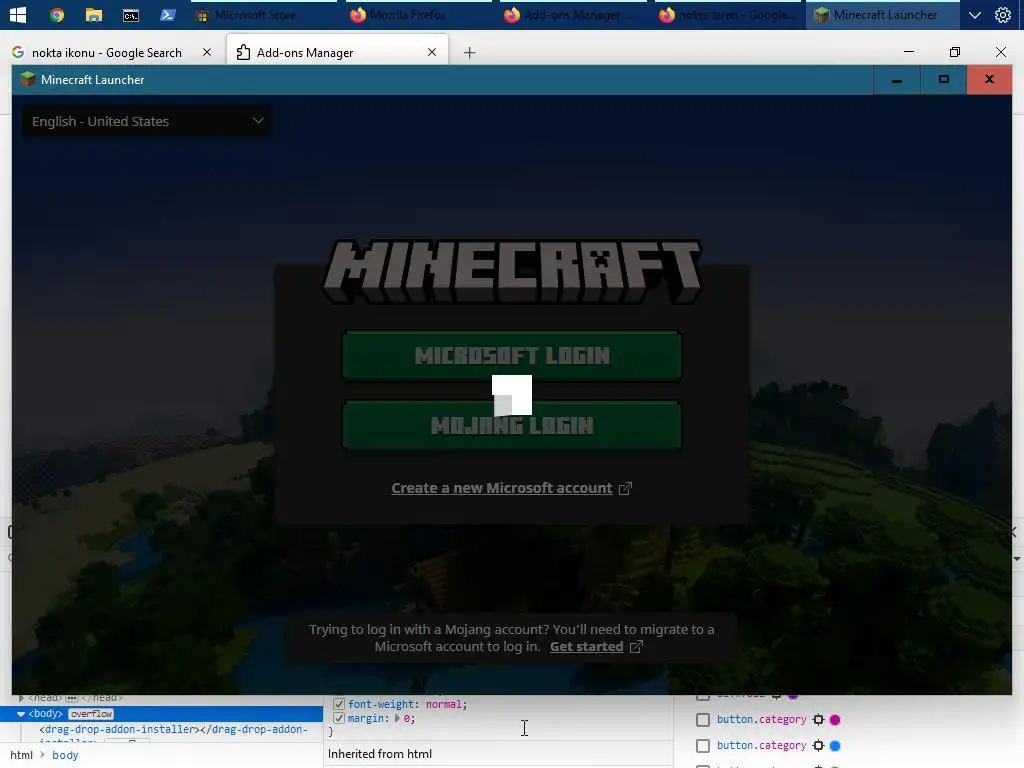Image resolution: width=1024 pixels, height=768 pixels.
Task: Expand the margin shorthand value triangle
Action: point(397,718)
